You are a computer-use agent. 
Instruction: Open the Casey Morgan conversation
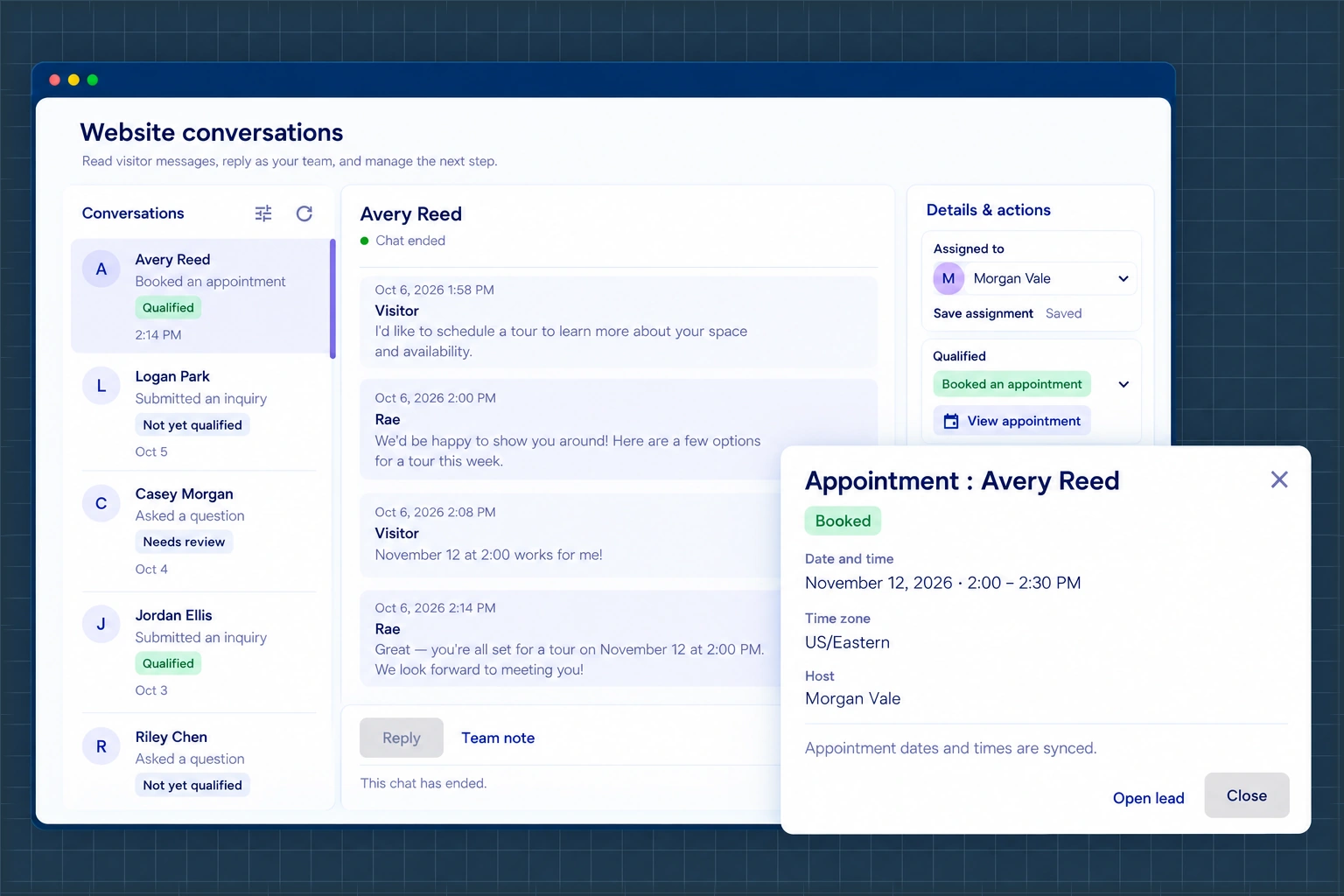(x=199, y=531)
